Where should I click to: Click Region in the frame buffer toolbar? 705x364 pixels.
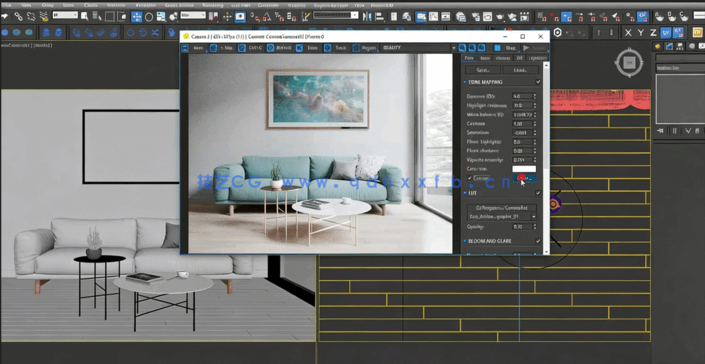(365, 48)
